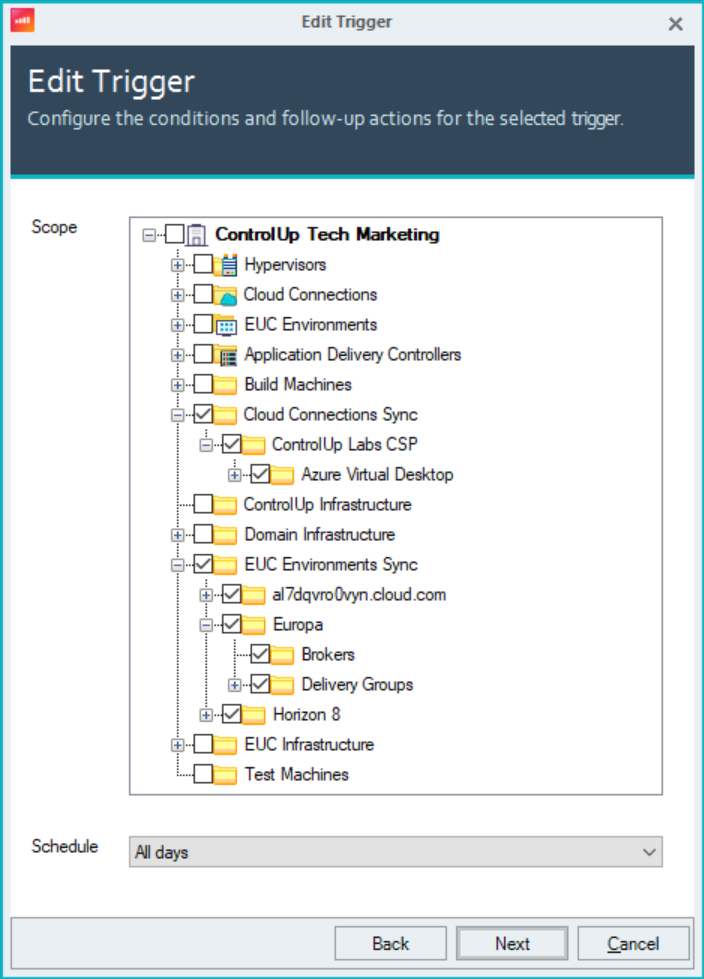Click the Europa folder icon
The height and width of the screenshot is (979, 704).
tap(254, 624)
